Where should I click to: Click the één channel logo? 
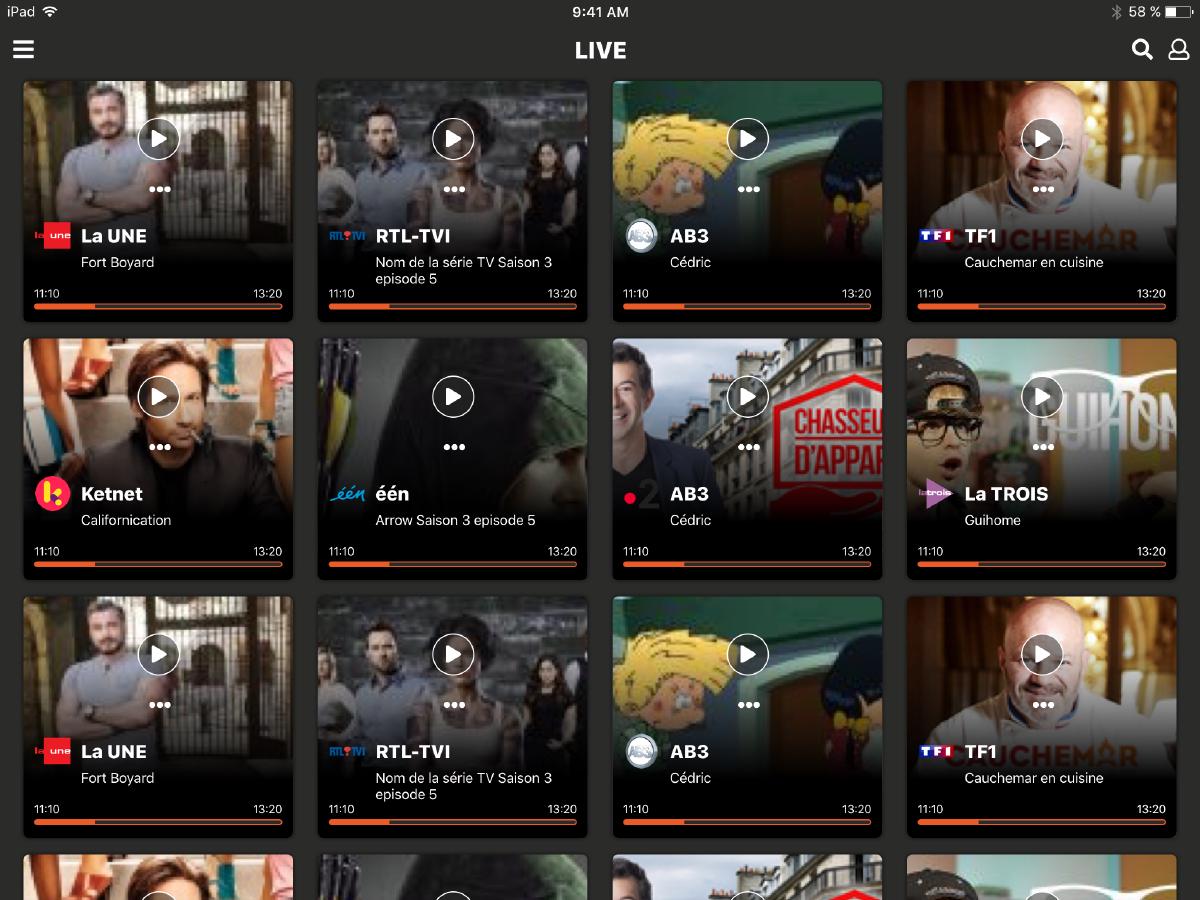coord(347,494)
